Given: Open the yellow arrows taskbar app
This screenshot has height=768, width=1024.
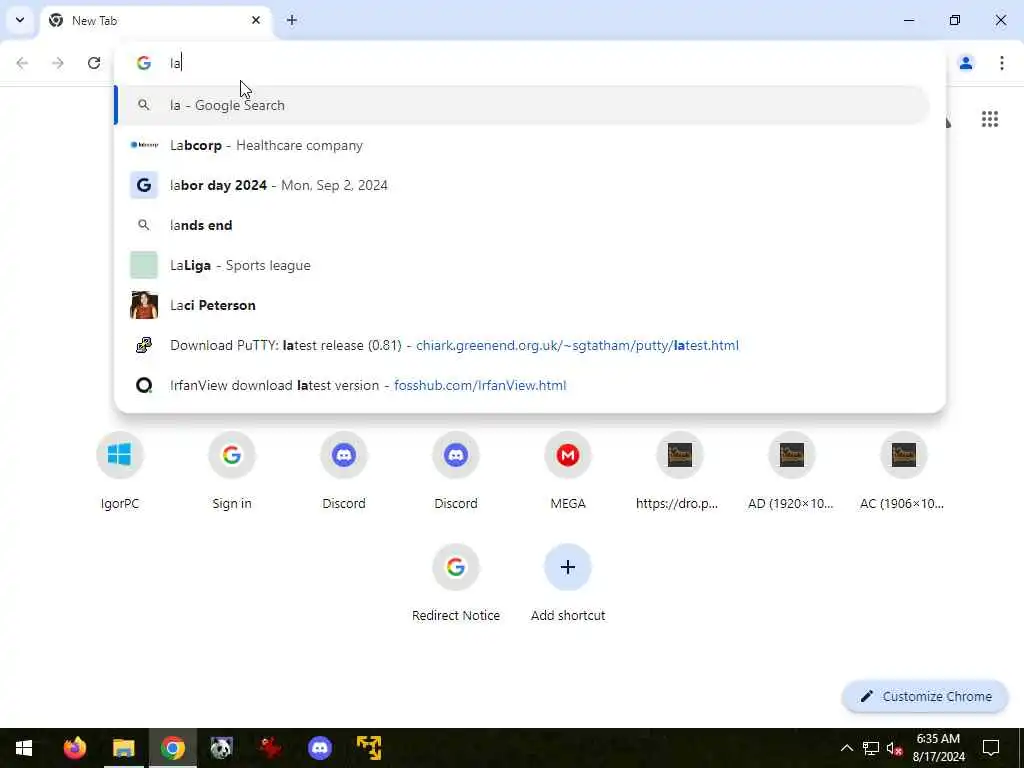Looking at the screenshot, I should (368, 748).
